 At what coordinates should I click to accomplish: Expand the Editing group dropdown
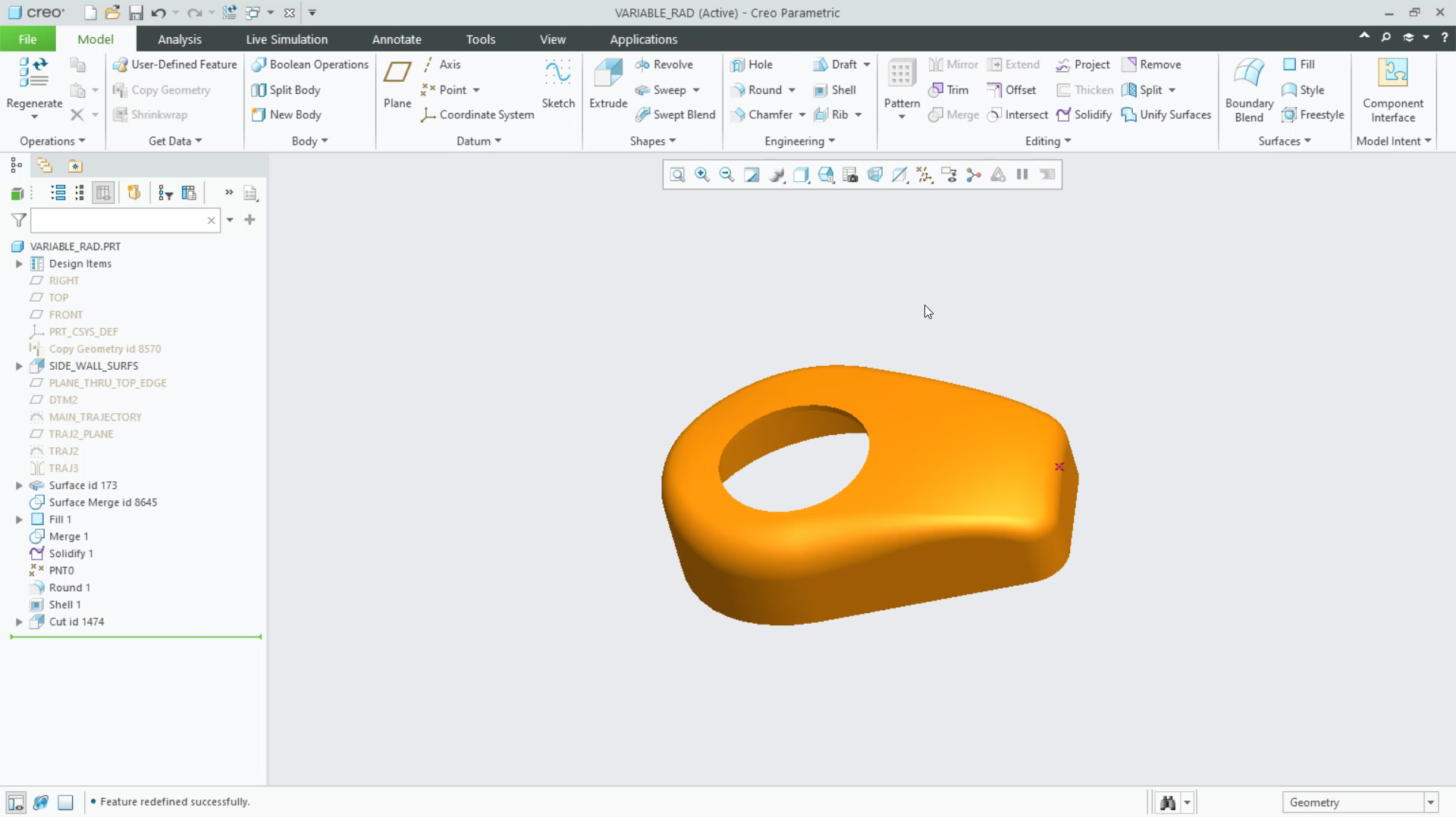point(1048,141)
